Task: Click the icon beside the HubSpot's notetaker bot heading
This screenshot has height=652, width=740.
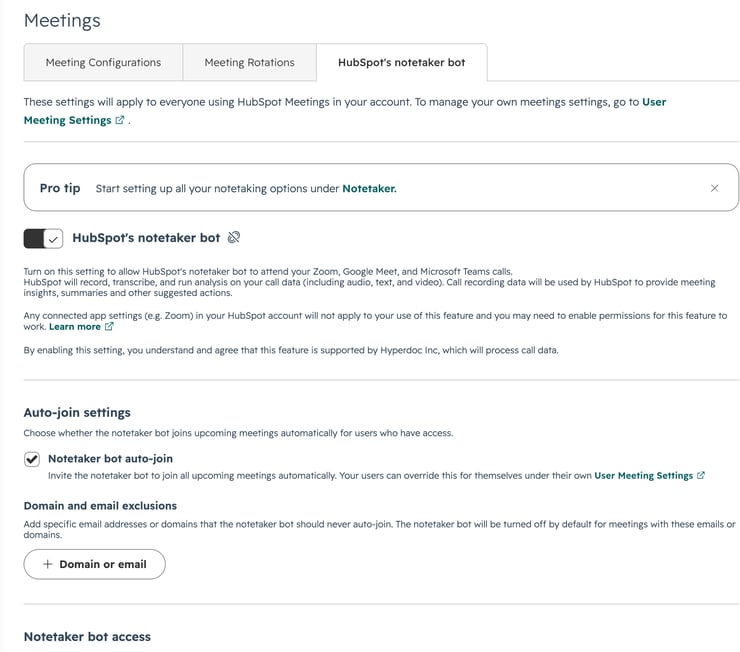Action: click(234, 237)
